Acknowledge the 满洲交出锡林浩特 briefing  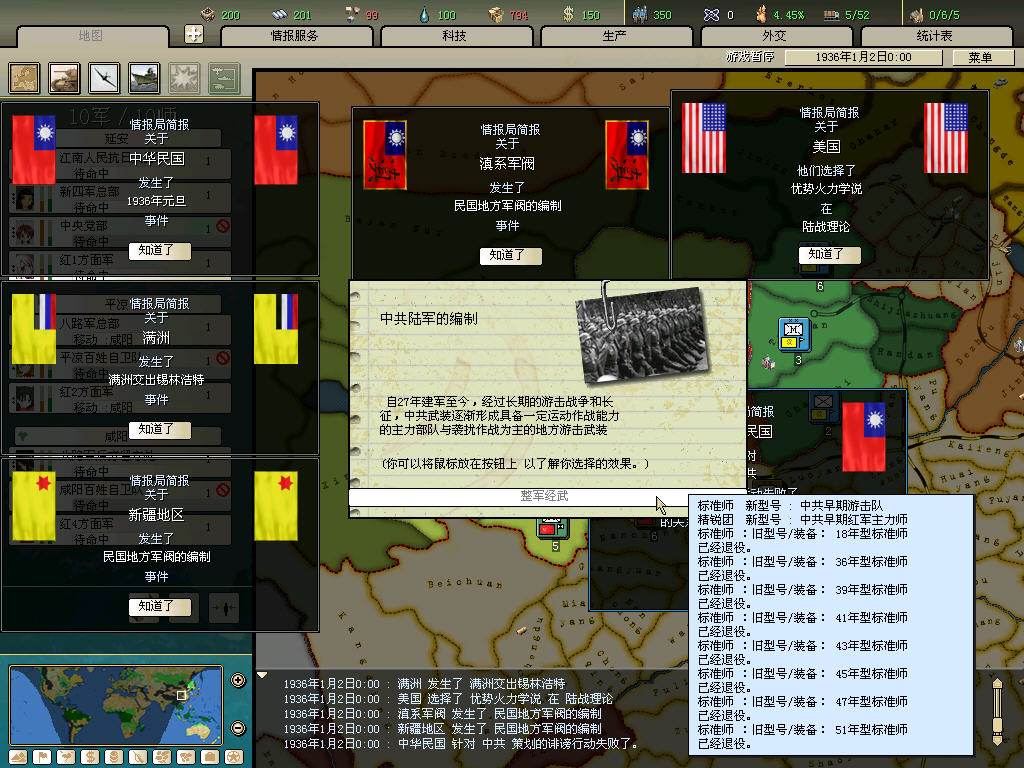(159, 430)
